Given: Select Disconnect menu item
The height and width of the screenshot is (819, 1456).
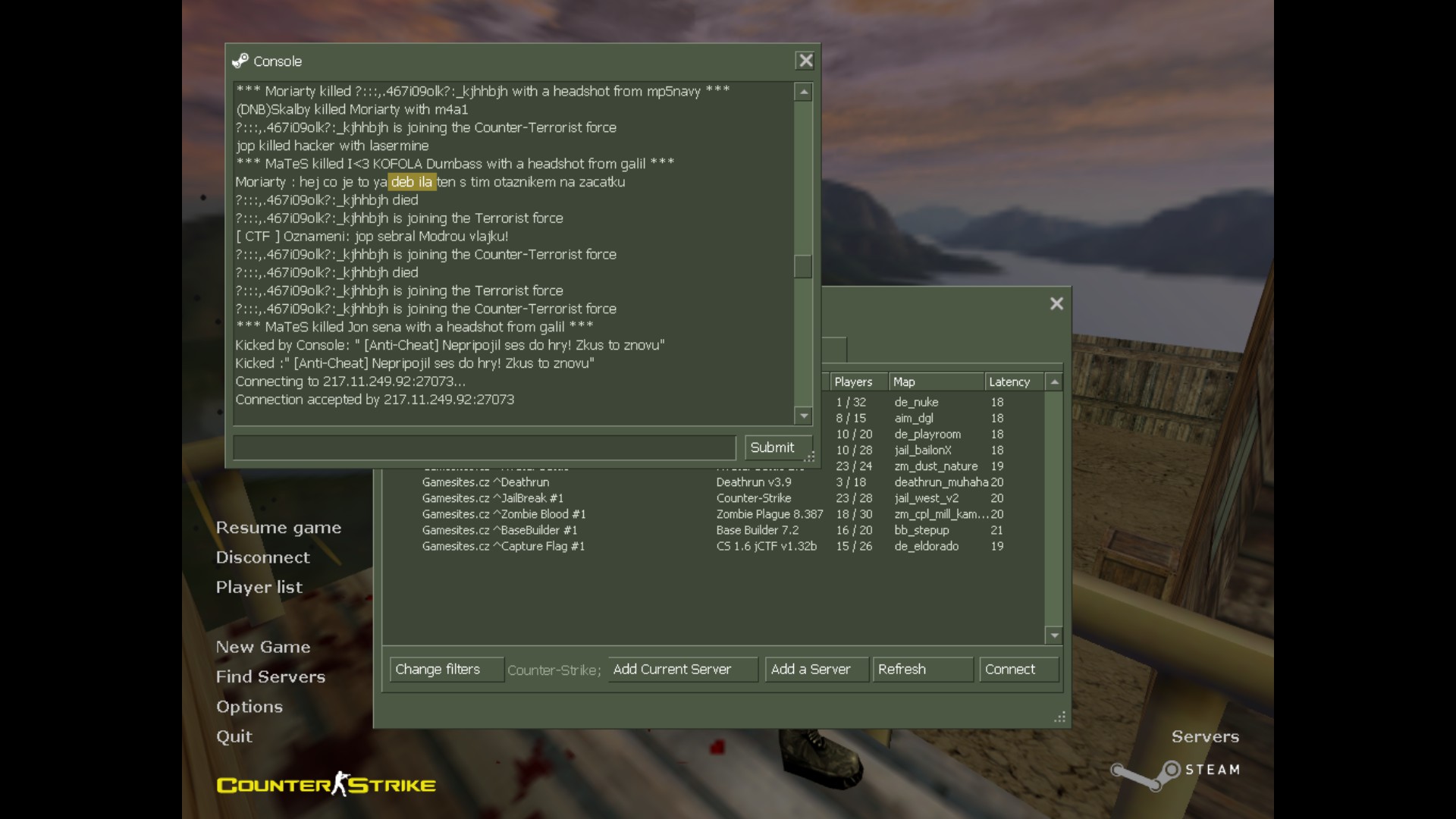Looking at the screenshot, I should 262,557.
